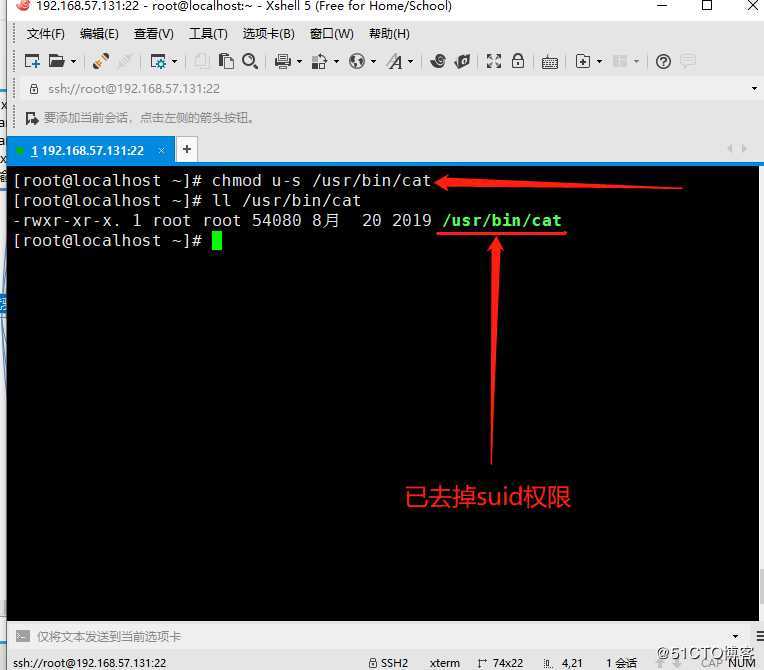Expand the Print dropdown arrow
Viewport: 764px width, 670px height.
pyautogui.click(x=299, y=61)
